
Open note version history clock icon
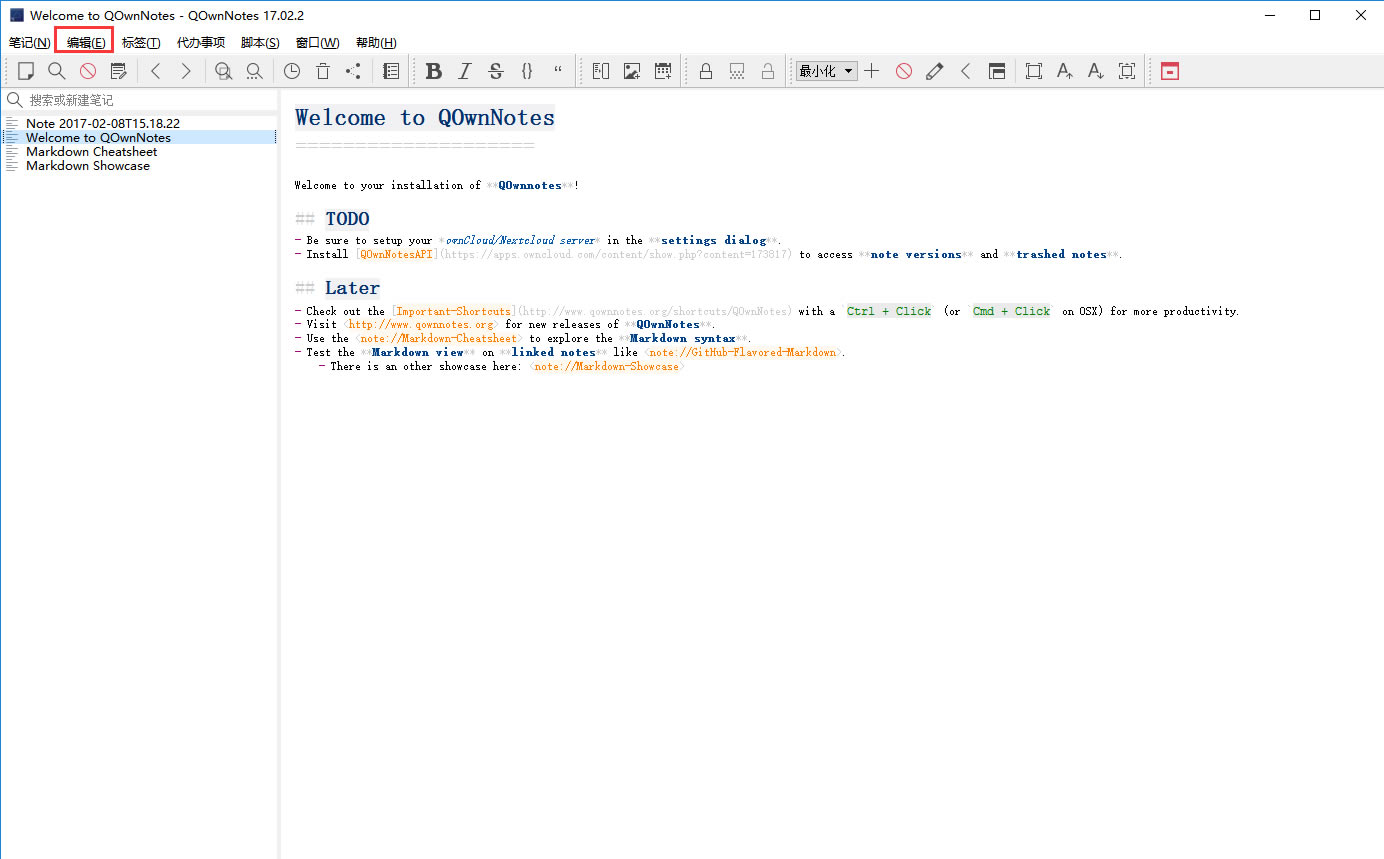[x=291, y=71]
